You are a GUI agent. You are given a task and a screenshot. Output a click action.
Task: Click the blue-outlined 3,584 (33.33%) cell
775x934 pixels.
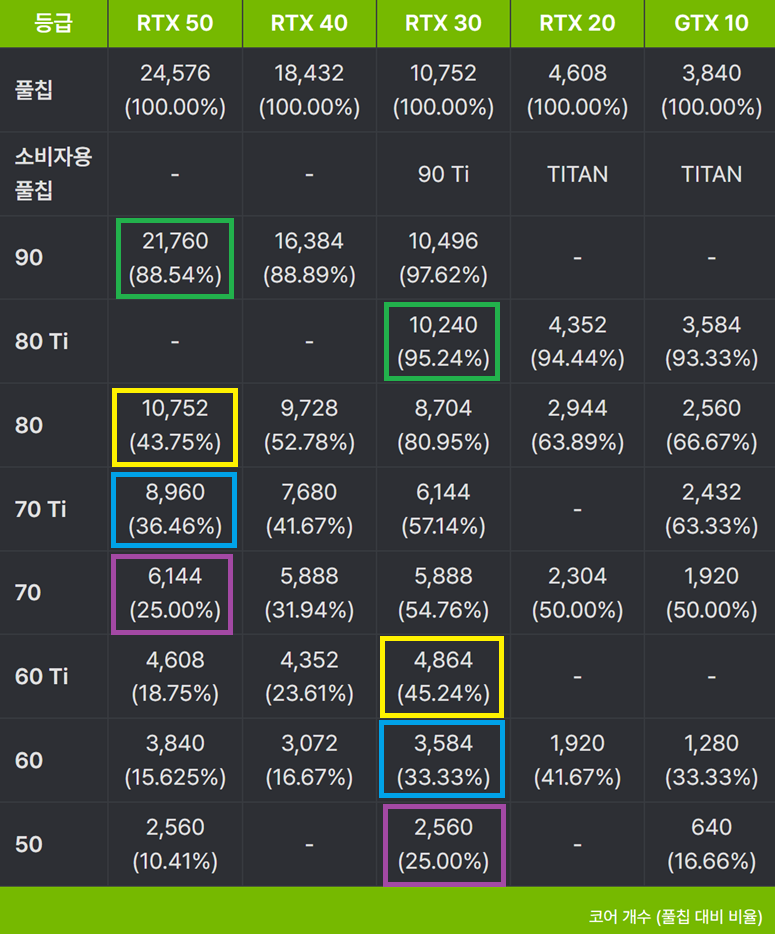point(443,760)
